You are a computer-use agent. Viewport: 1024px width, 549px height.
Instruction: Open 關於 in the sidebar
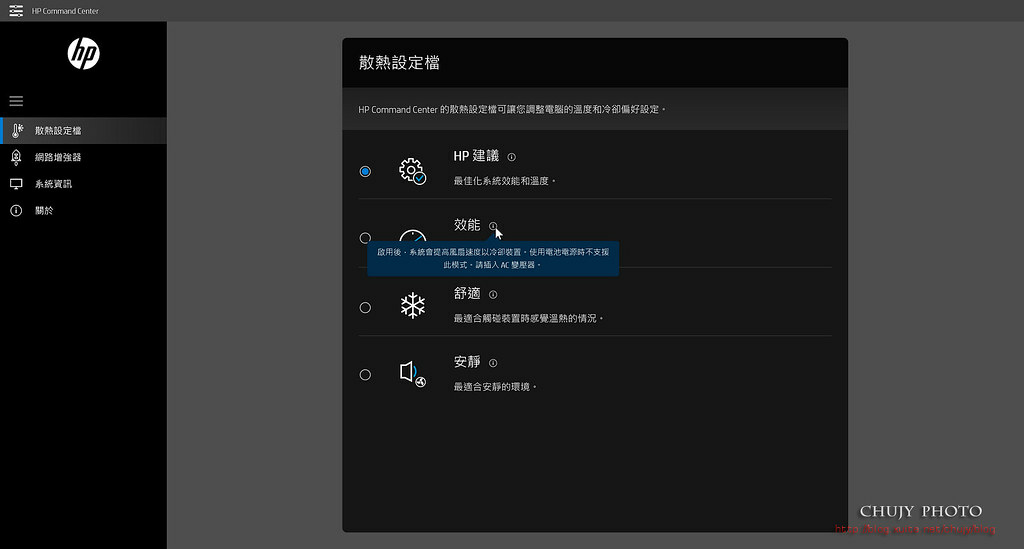[x=84, y=210]
